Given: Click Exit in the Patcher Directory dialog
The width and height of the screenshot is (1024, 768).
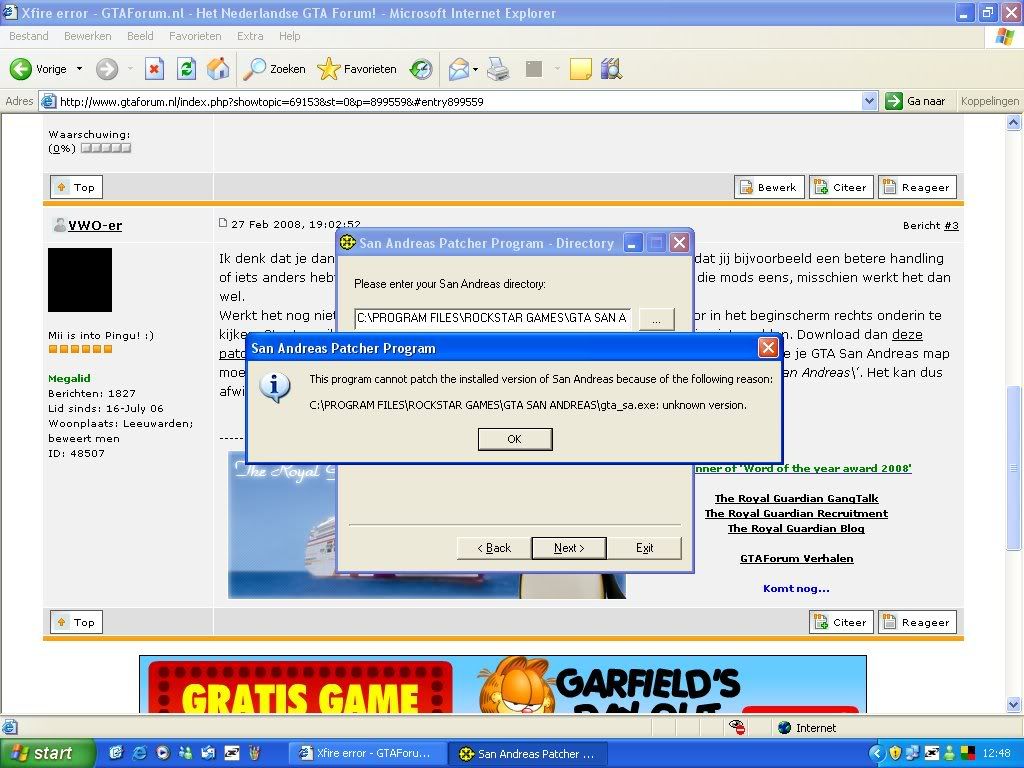Looking at the screenshot, I should [x=645, y=548].
